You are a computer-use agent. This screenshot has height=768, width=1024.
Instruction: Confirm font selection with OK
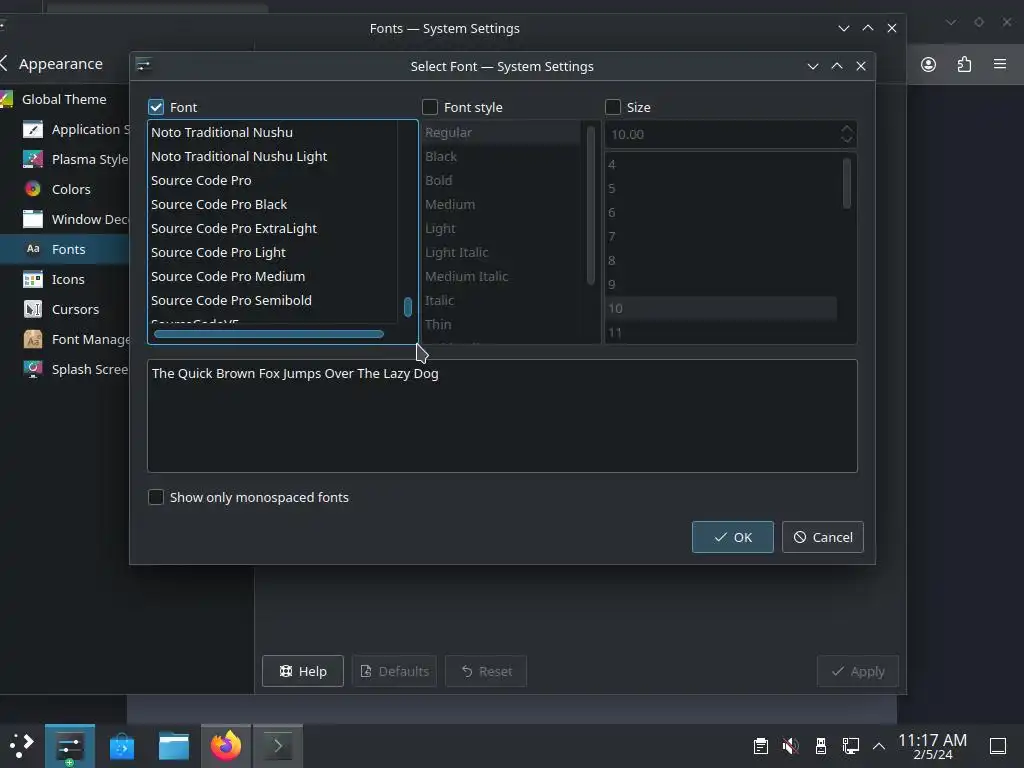[x=733, y=537]
